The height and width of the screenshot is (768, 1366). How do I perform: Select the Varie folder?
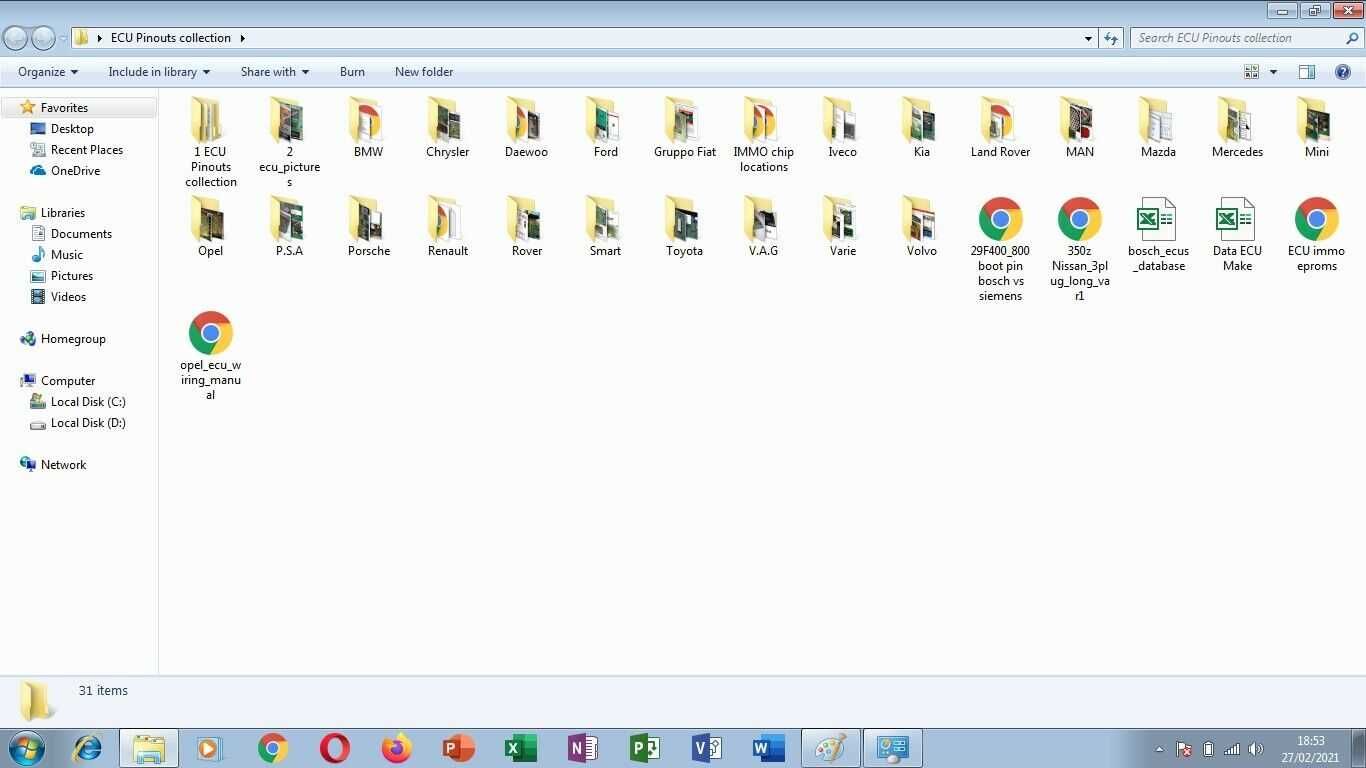coord(842,227)
